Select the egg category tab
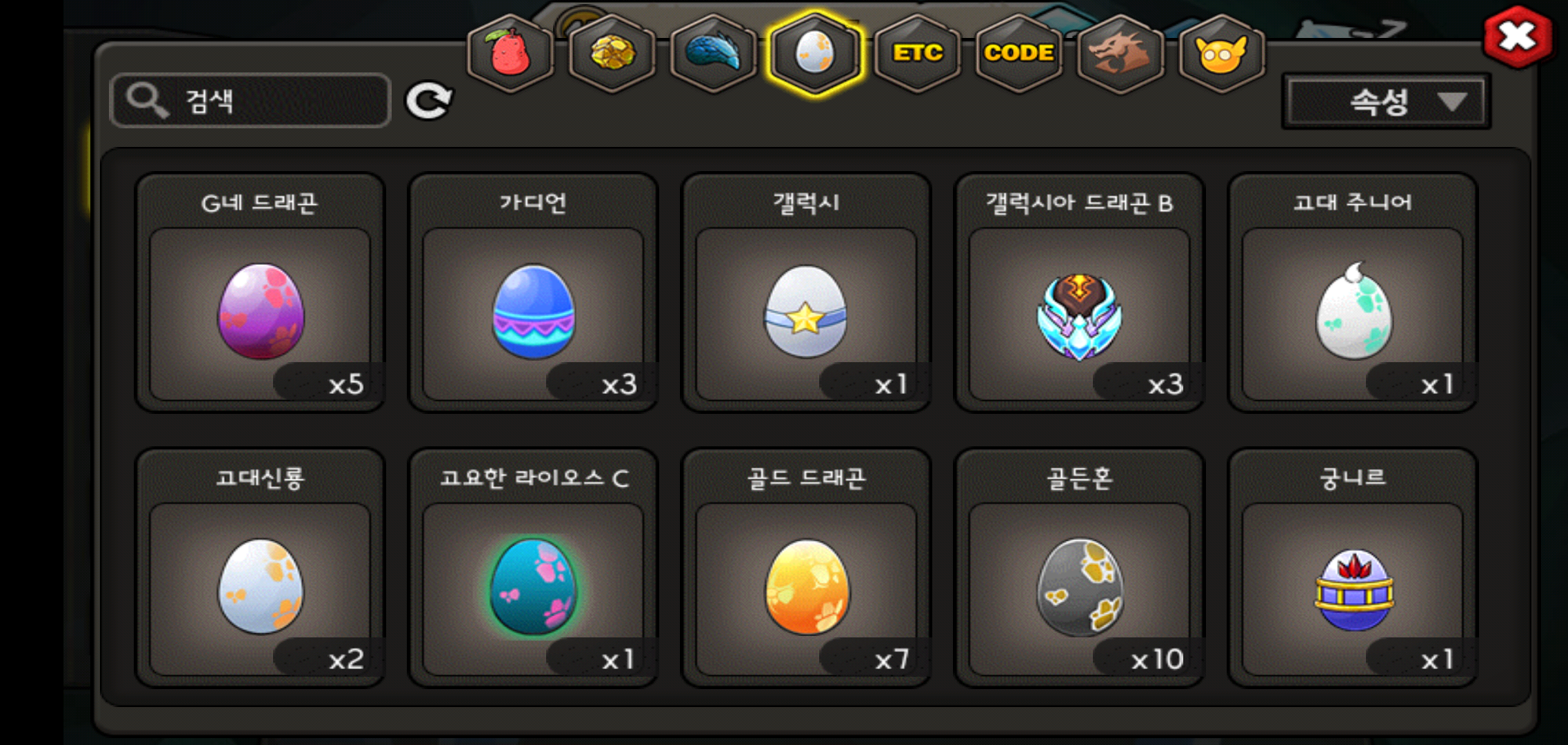This screenshot has width=1568, height=745. pos(815,53)
